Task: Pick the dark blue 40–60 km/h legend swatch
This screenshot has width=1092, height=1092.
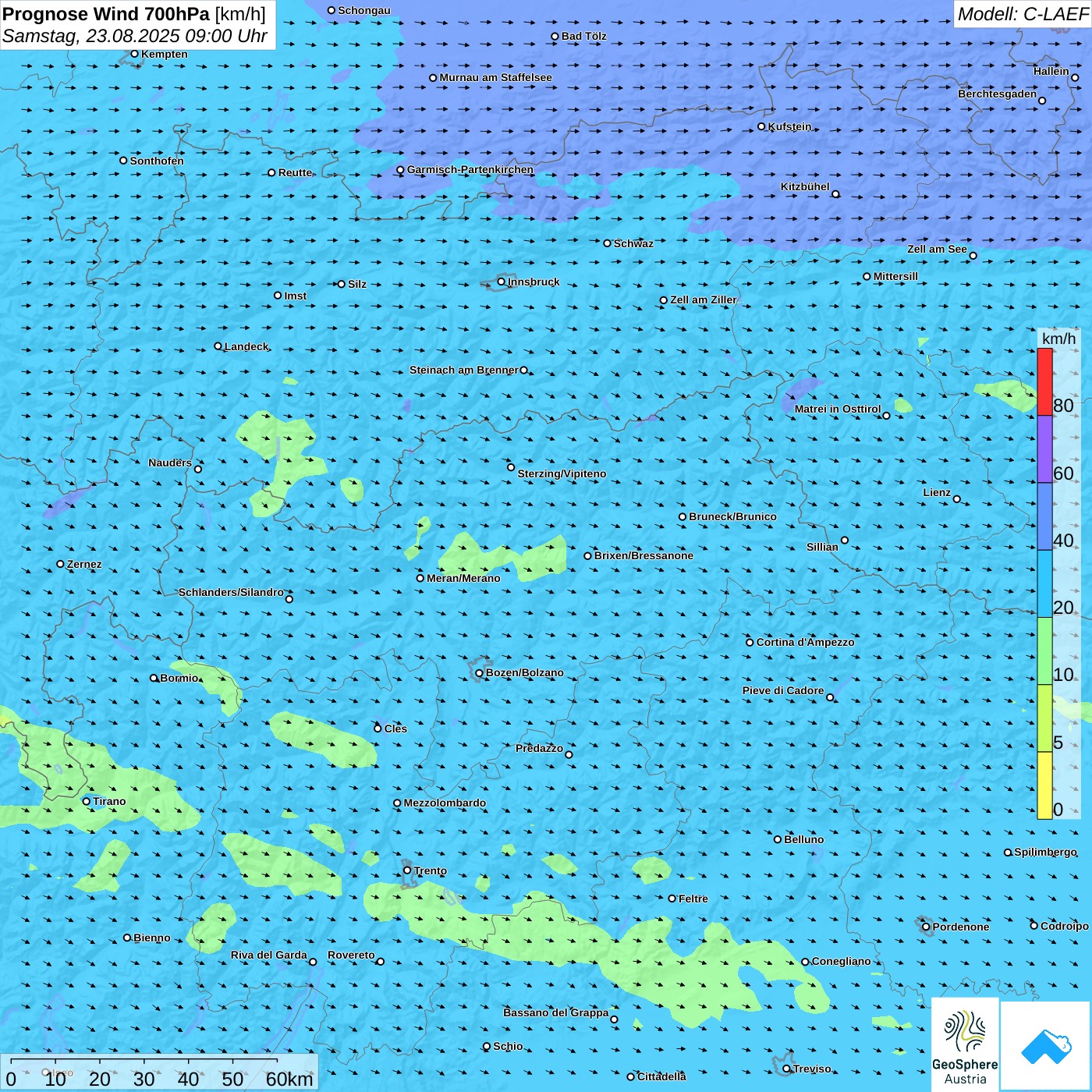Action: coord(1044,516)
